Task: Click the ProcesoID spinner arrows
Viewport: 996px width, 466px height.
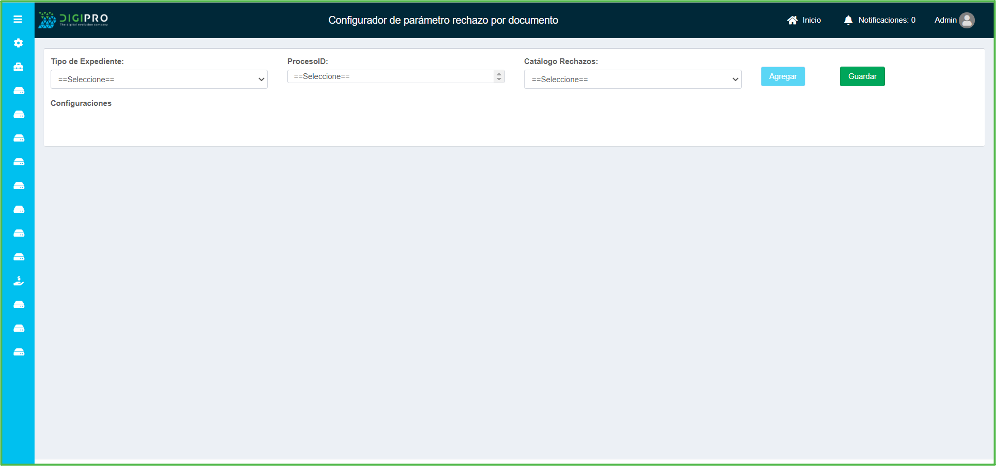Action: [499, 76]
